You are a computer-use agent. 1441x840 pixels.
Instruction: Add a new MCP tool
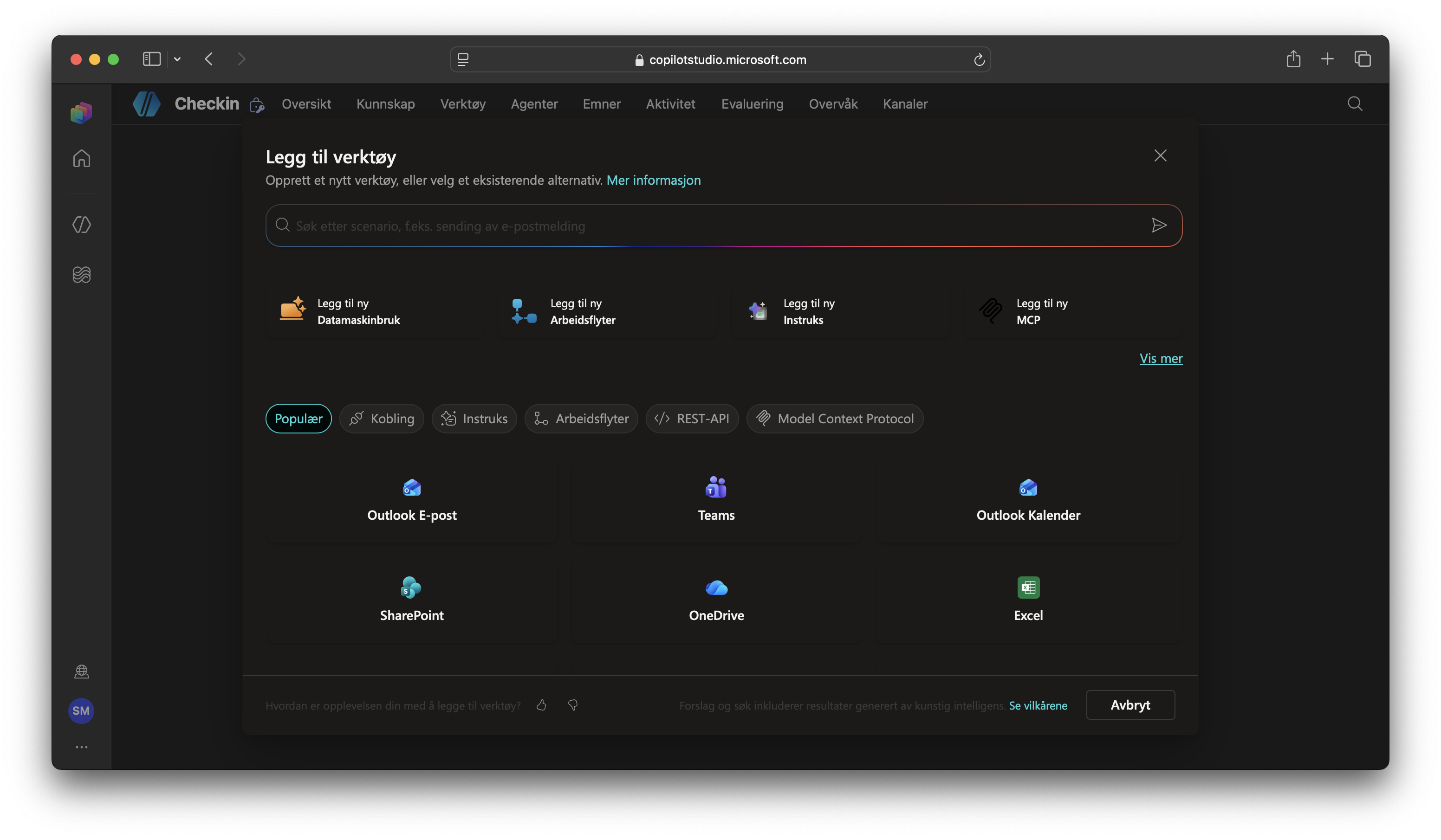pos(1073,312)
